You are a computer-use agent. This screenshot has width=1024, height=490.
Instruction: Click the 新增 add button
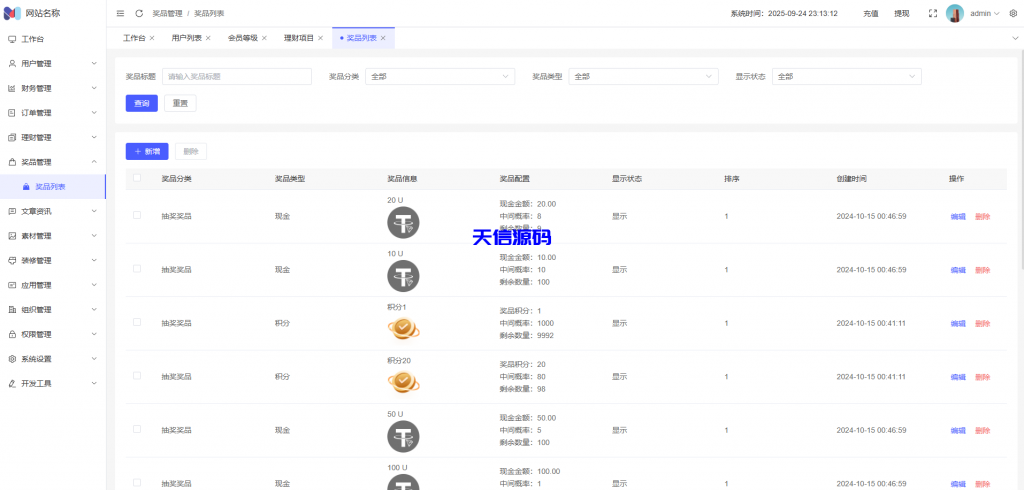point(147,151)
